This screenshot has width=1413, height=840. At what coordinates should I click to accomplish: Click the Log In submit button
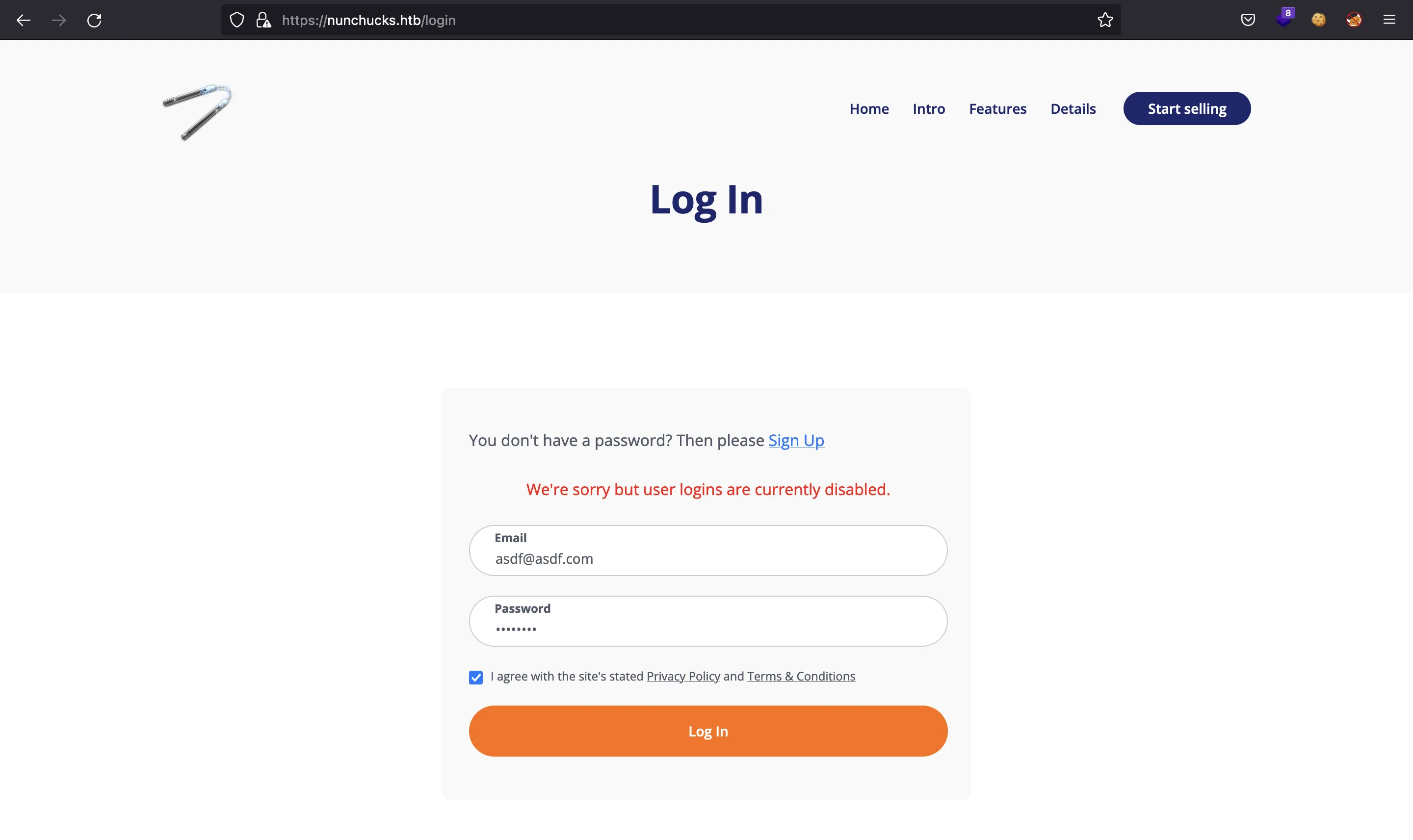(x=708, y=731)
